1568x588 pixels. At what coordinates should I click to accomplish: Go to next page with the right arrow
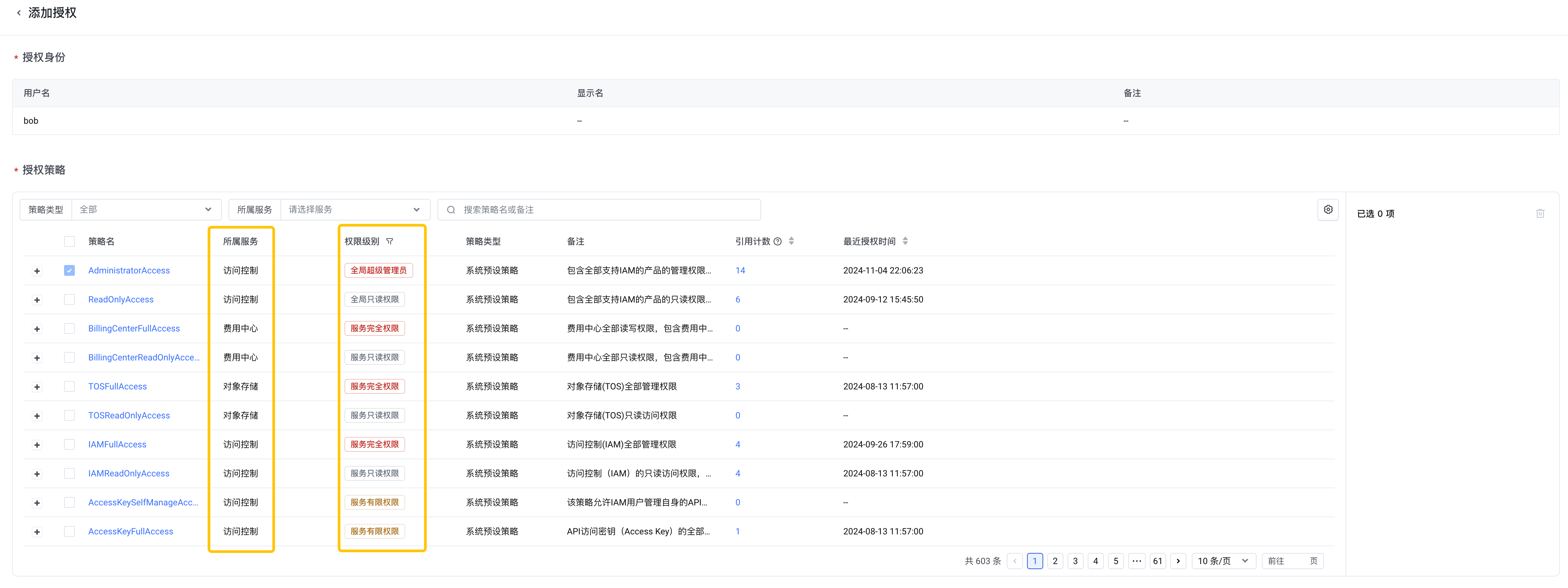coord(1178,561)
